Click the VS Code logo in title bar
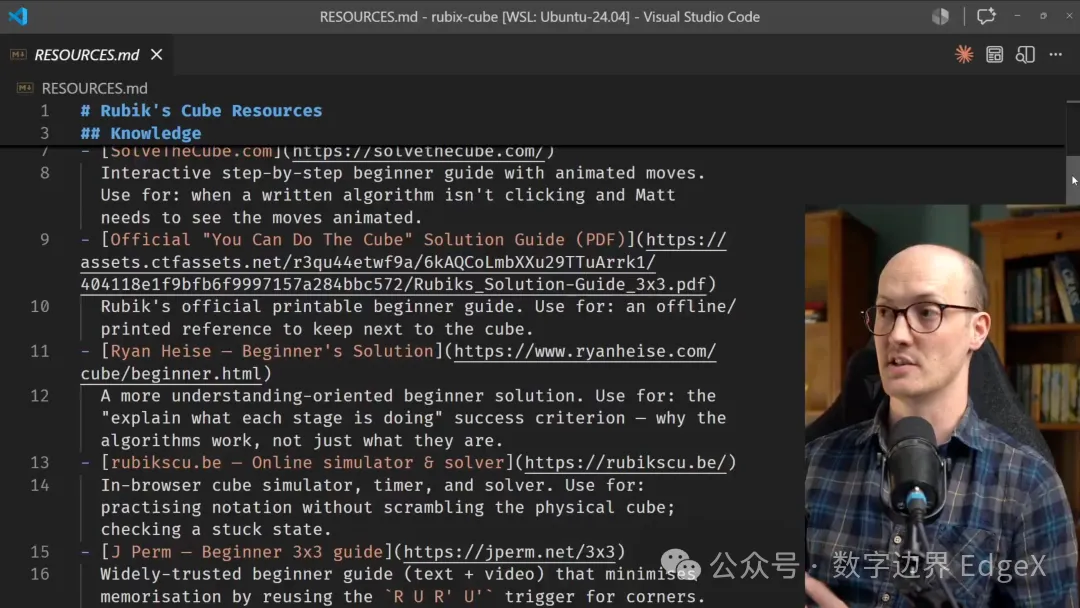Image resolution: width=1080 pixels, height=608 pixels. (x=17, y=16)
